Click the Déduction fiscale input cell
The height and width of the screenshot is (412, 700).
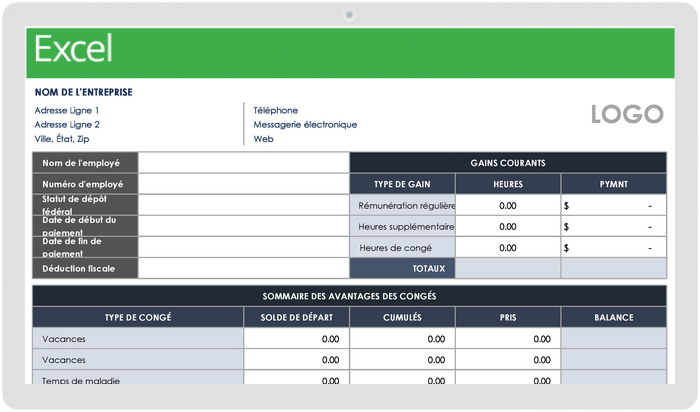[244, 268]
